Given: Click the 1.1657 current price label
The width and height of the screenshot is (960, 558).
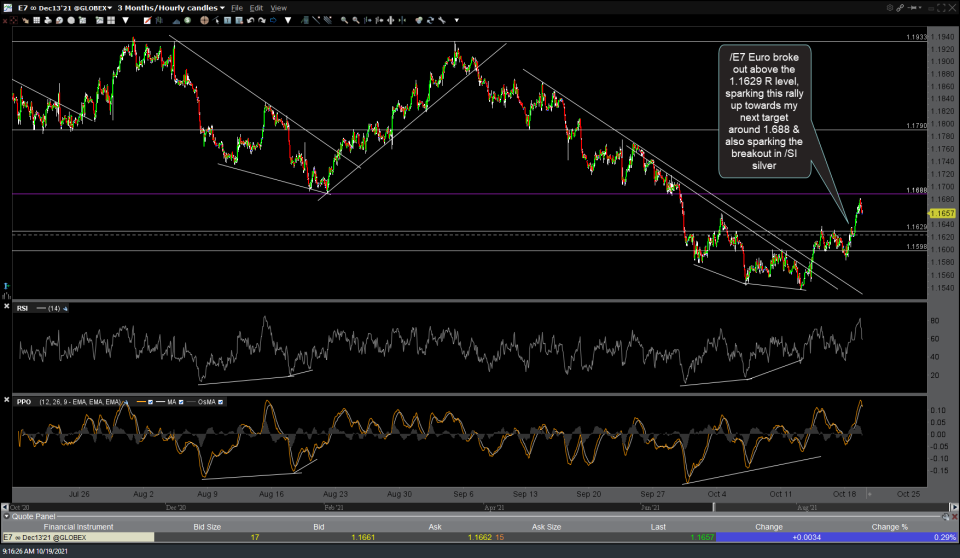Looking at the screenshot, I should tap(942, 214).
